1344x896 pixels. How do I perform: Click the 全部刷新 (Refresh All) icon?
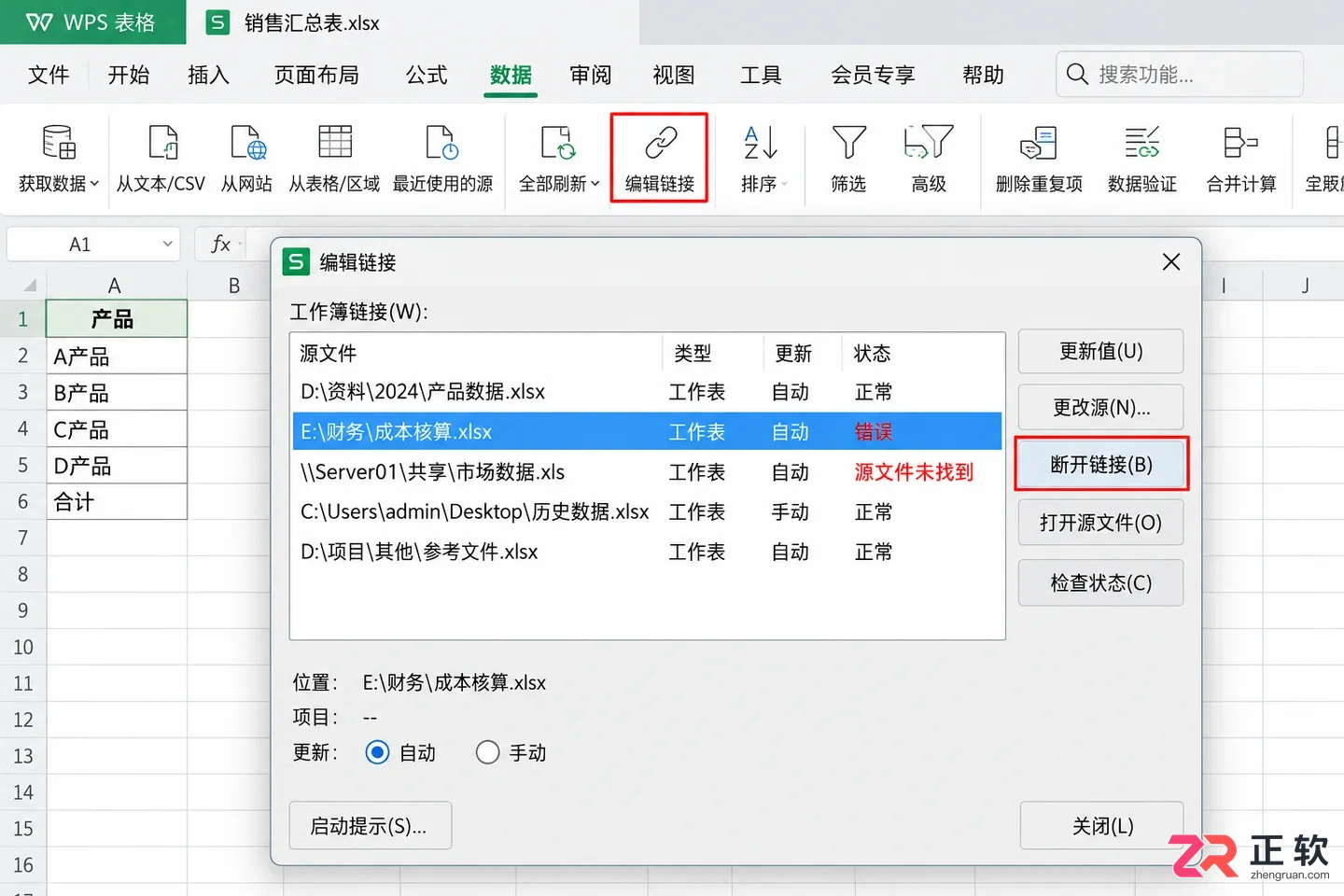click(x=558, y=143)
